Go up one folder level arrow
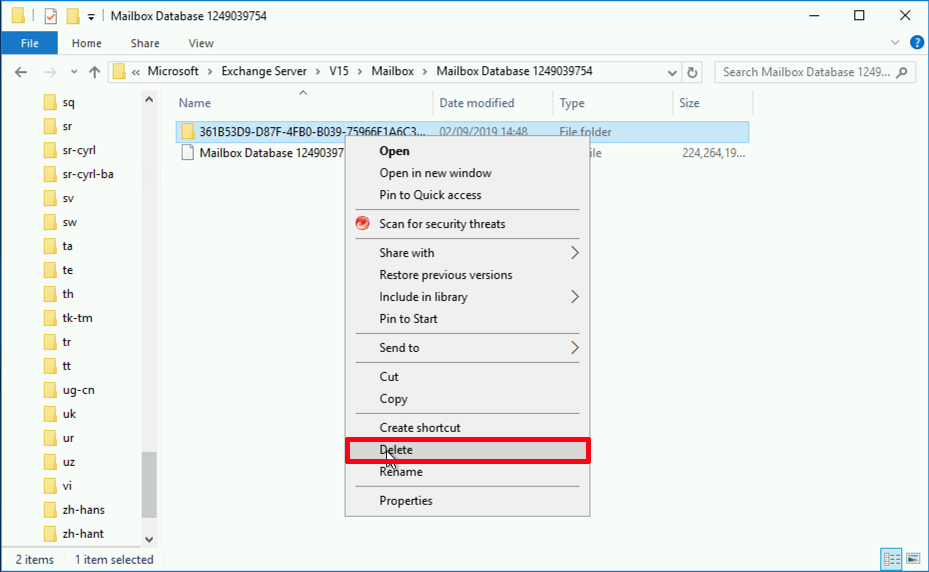 [x=95, y=72]
